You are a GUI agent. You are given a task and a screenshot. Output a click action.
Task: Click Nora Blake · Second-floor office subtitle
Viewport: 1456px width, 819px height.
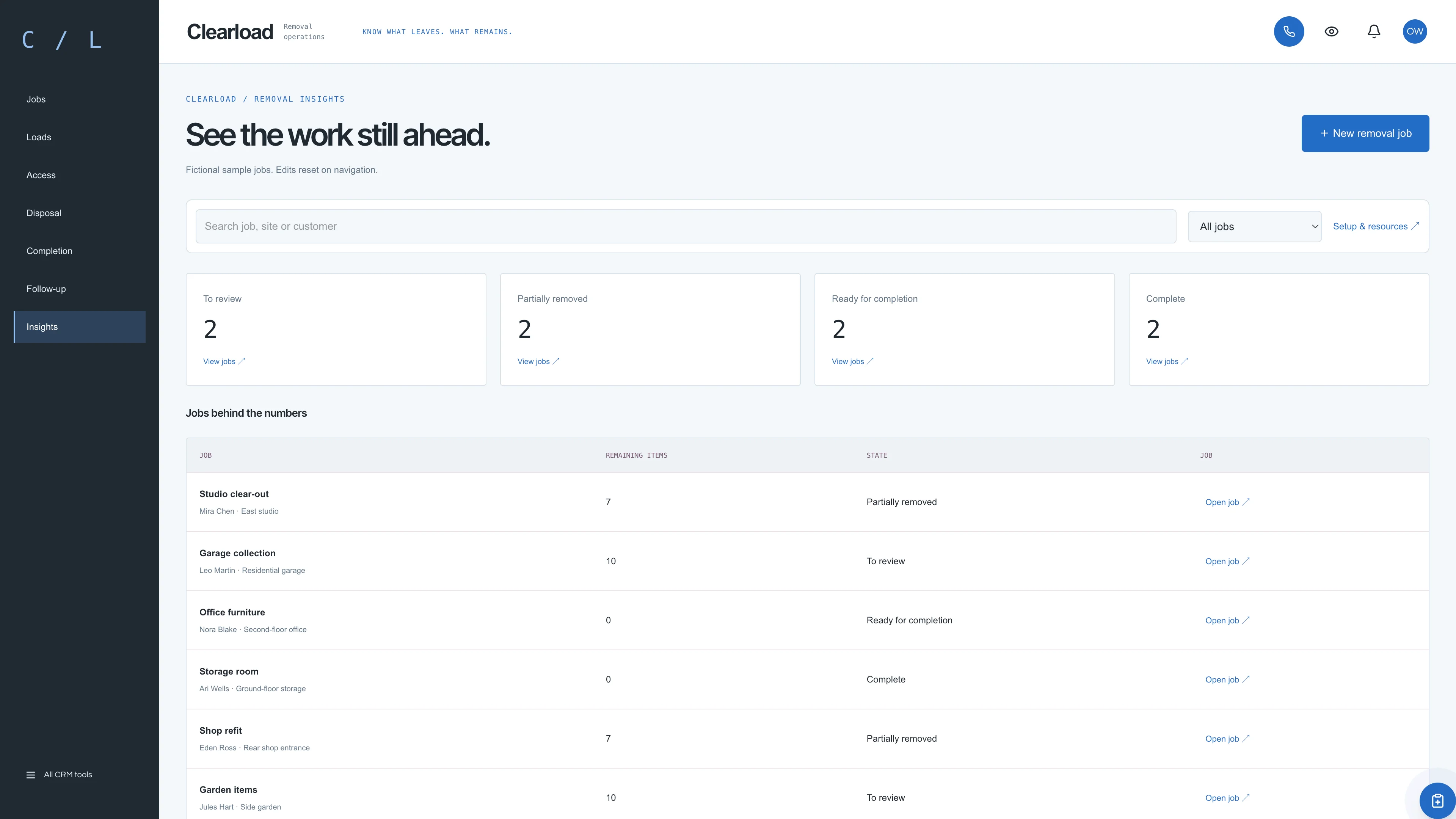click(253, 630)
